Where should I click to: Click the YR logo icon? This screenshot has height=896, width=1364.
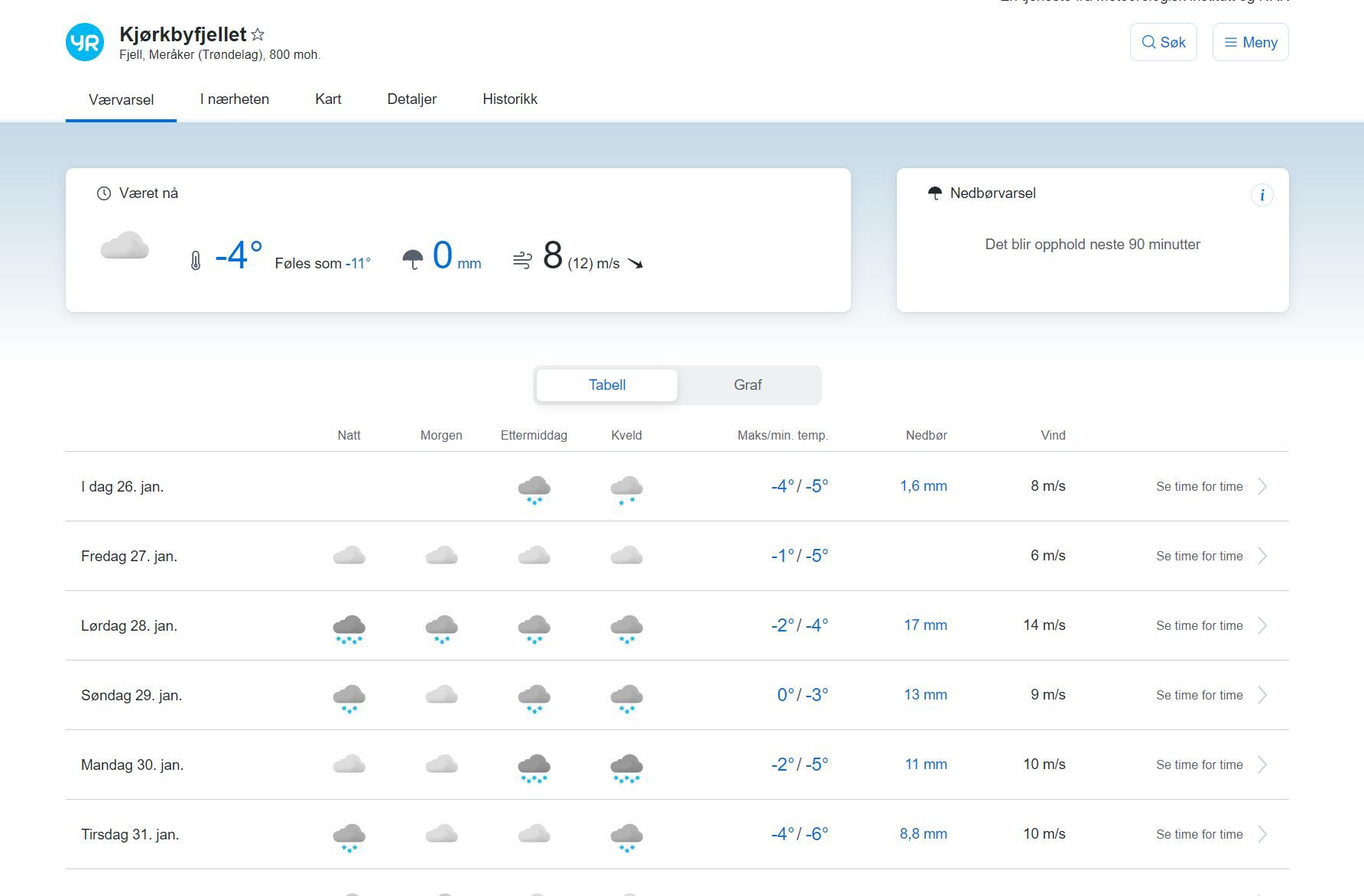pos(85,42)
